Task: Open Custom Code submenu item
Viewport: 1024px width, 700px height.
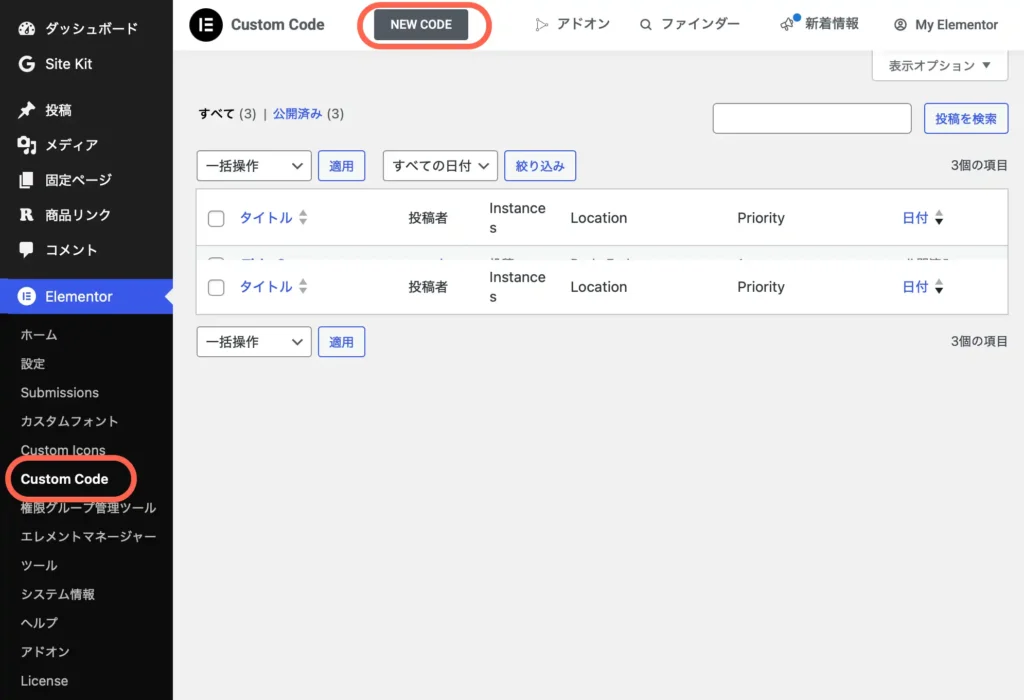Action: (64, 479)
